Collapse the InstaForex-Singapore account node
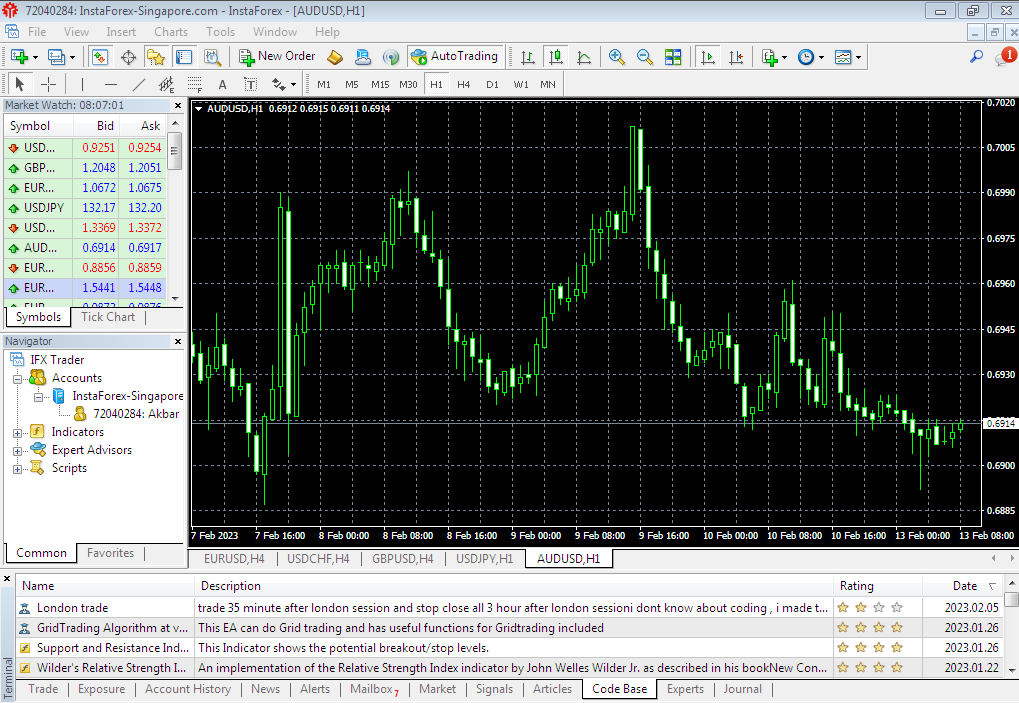The height and width of the screenshot is (703, 1019). (38, 397)
